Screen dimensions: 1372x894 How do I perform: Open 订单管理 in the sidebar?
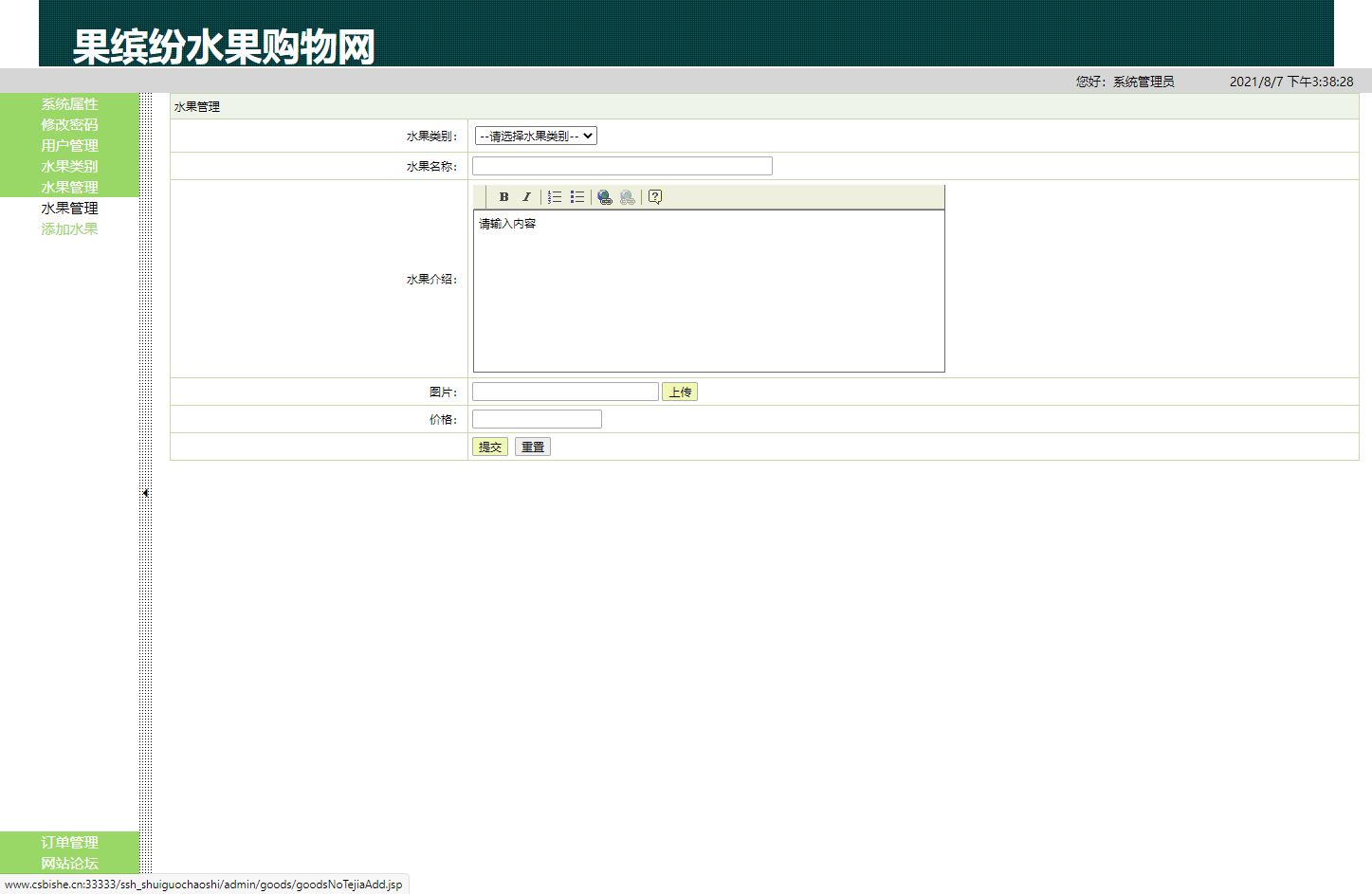[x=69, y=843]
